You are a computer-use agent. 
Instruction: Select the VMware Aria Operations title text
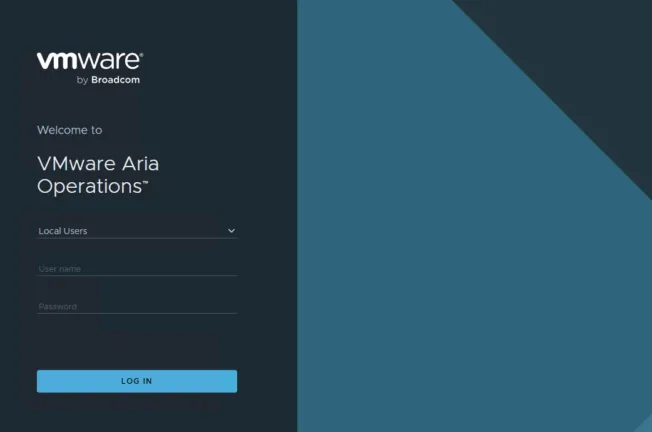[x=98, y=175]
